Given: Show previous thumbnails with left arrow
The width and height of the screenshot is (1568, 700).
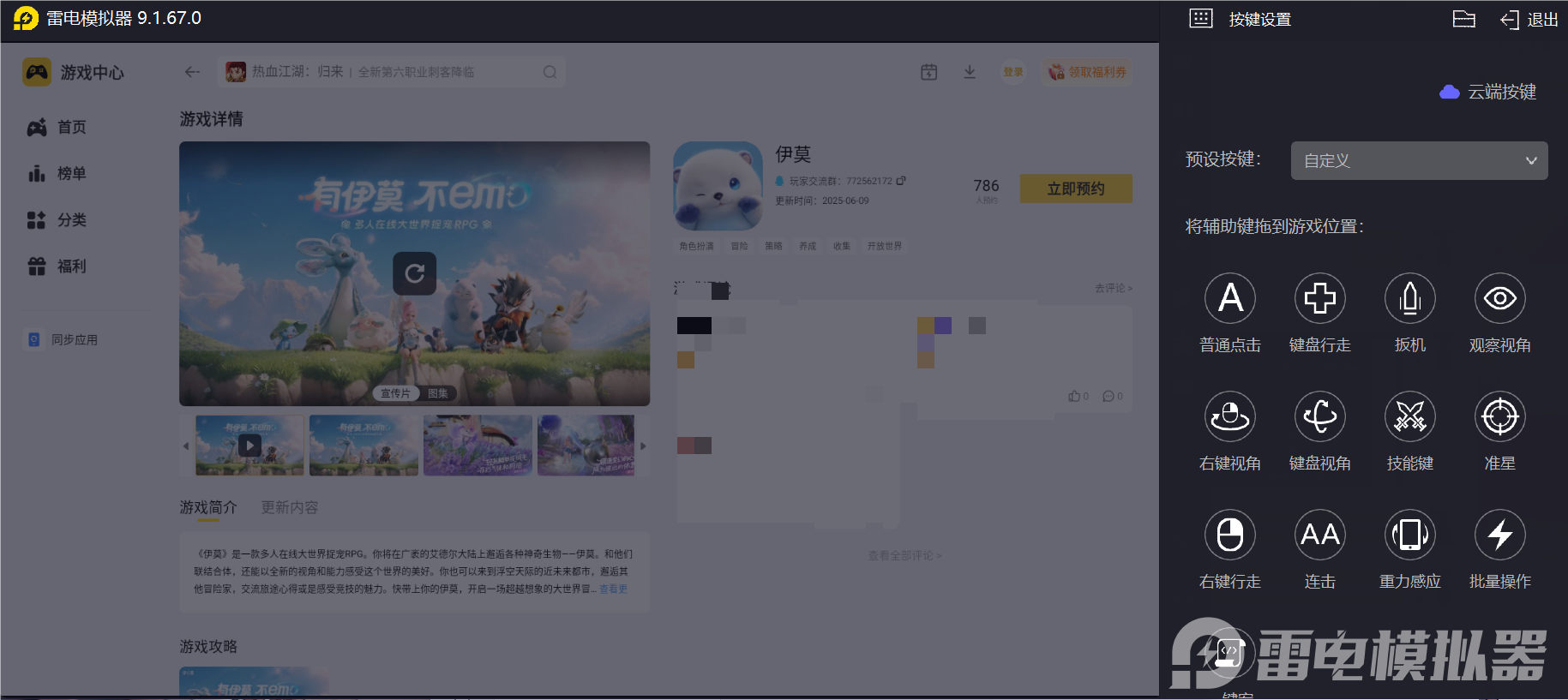Looking at the screenshot, I should (x=185, y=446).
